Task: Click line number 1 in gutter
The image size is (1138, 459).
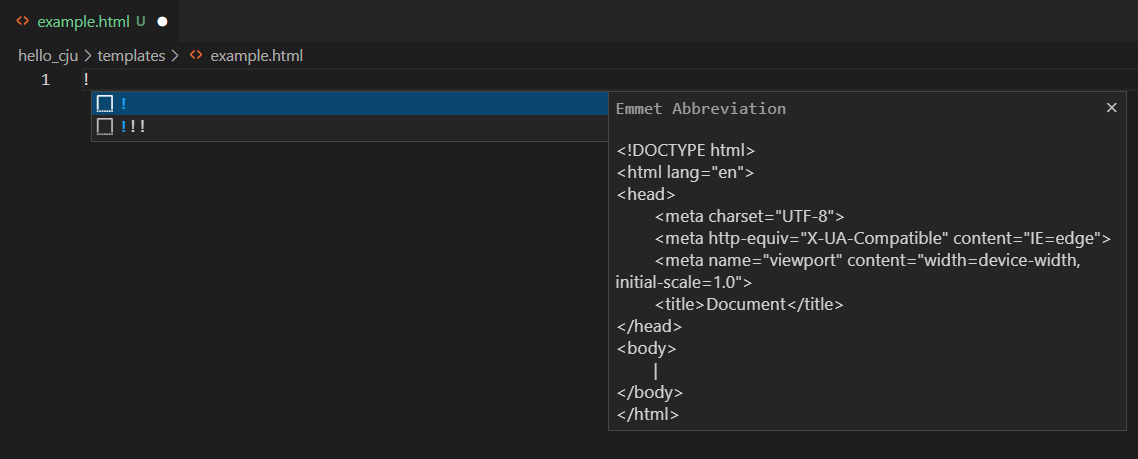Action: click(46, 80)
